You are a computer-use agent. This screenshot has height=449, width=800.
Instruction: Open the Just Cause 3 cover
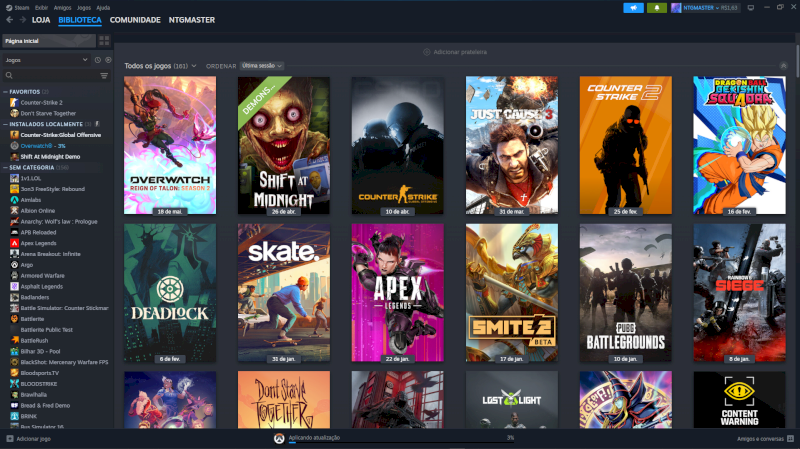click(x=512, y=145)
